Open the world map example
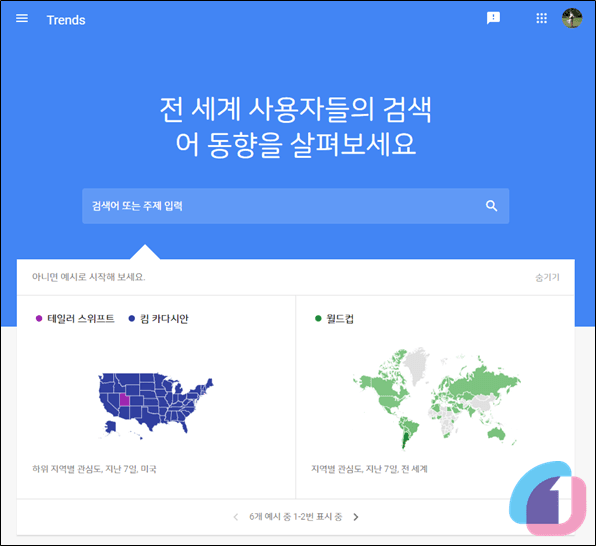The width and height of the screenshot is (596, 546). click(436, 398)
